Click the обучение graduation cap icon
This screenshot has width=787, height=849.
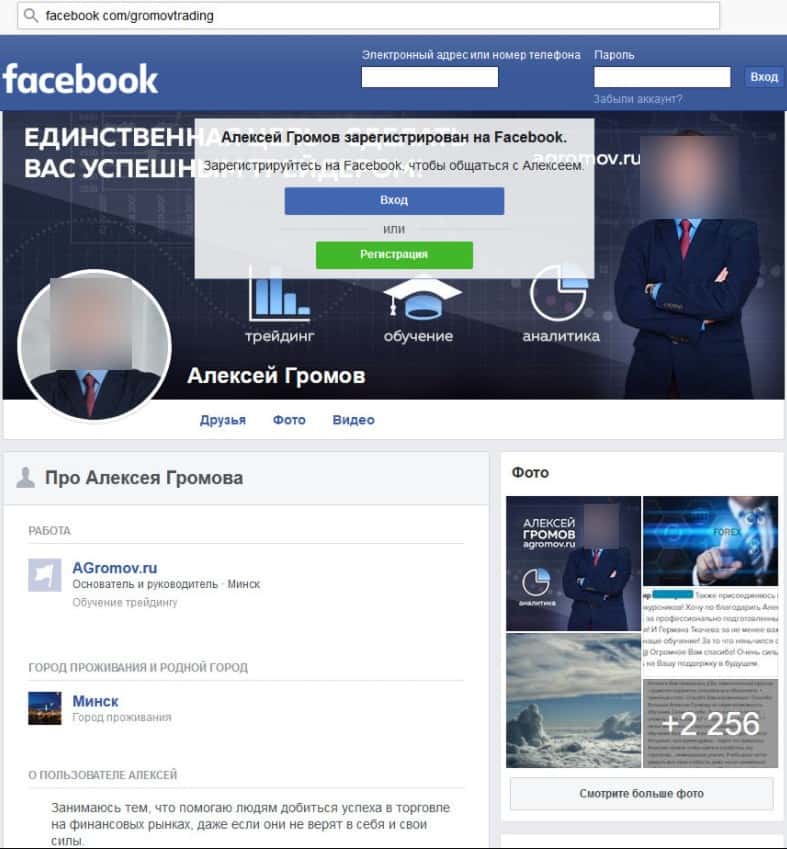(x=422, y=298)
